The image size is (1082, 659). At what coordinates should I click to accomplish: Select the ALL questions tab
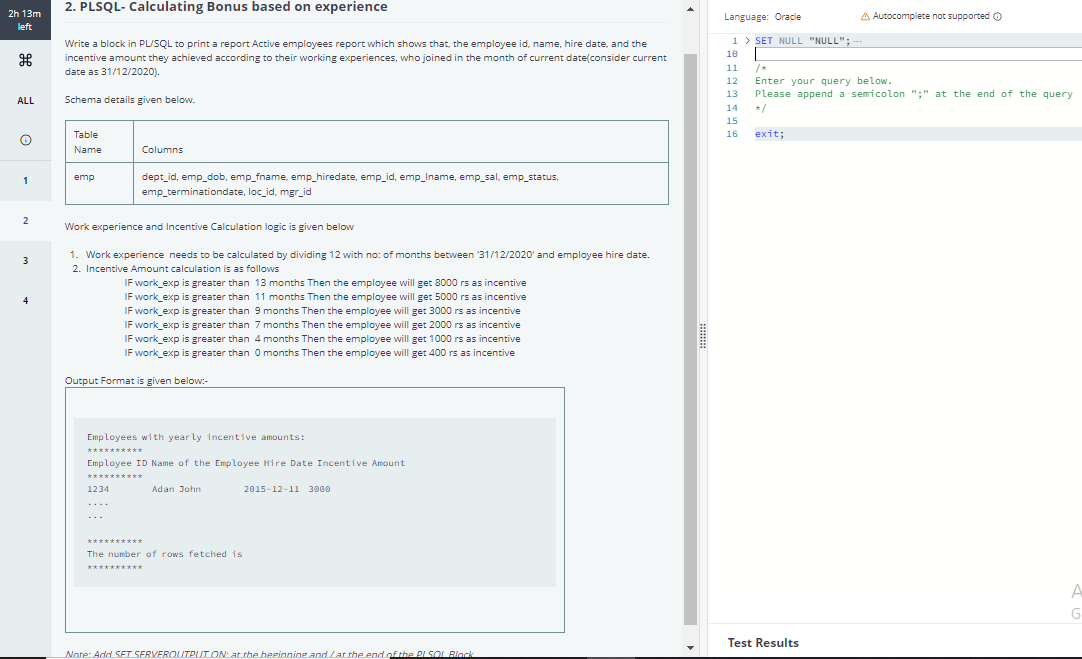coord(25,100)
